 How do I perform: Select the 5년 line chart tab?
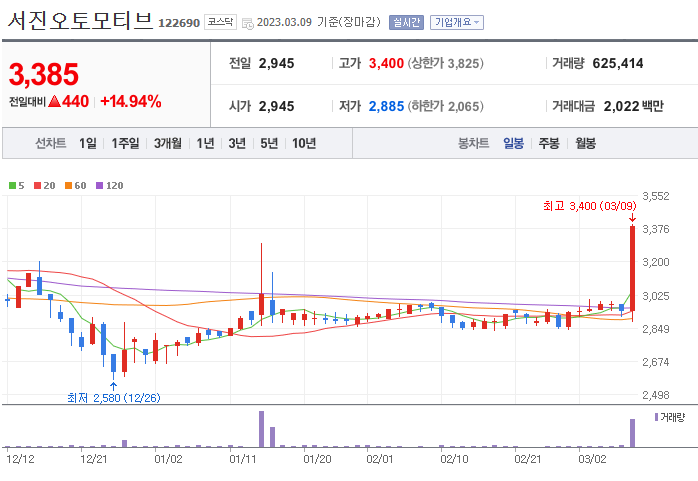pos(269,143)
